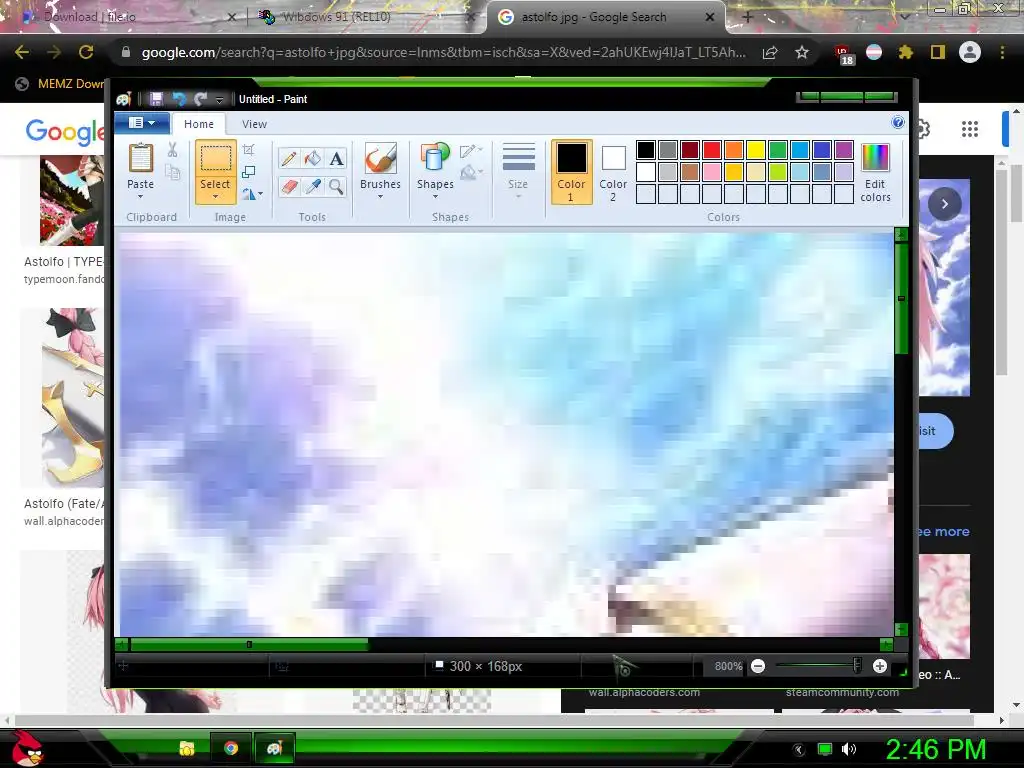
Task: Open the Chrome extensions puzzle icon
Action: 905,52
